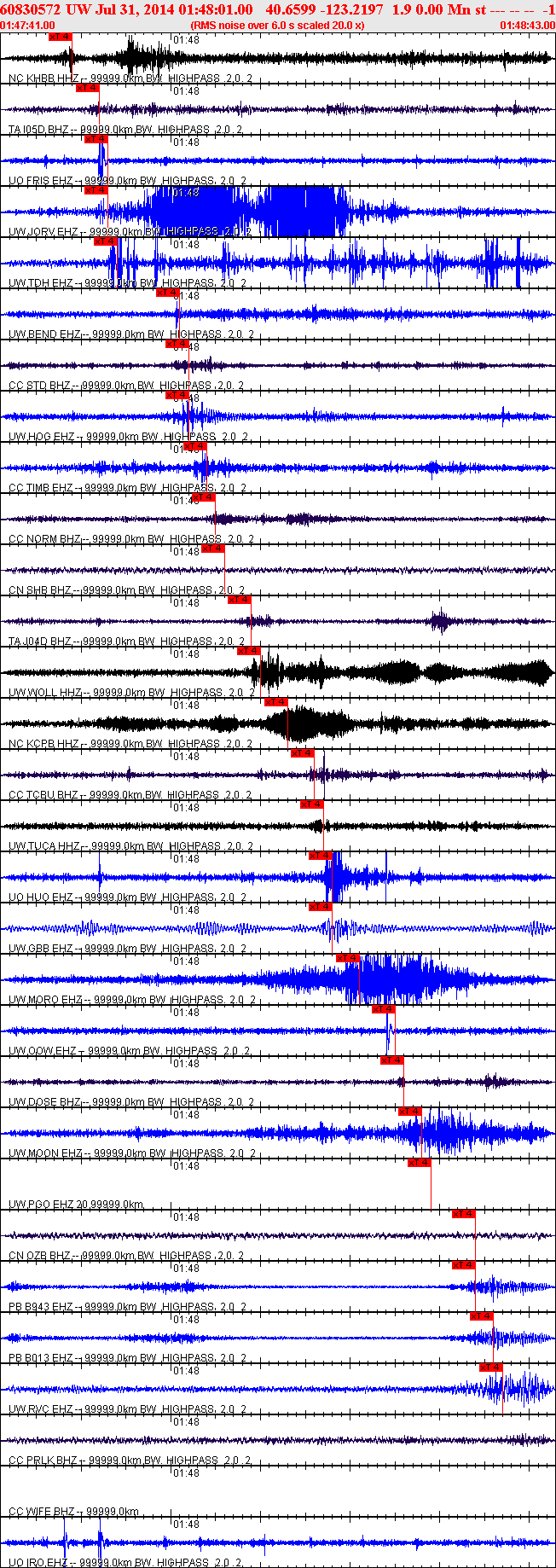Click the event coordinates 40.6599 -123.2197
Screen dimensions: 556x1568
click(325, 9)
